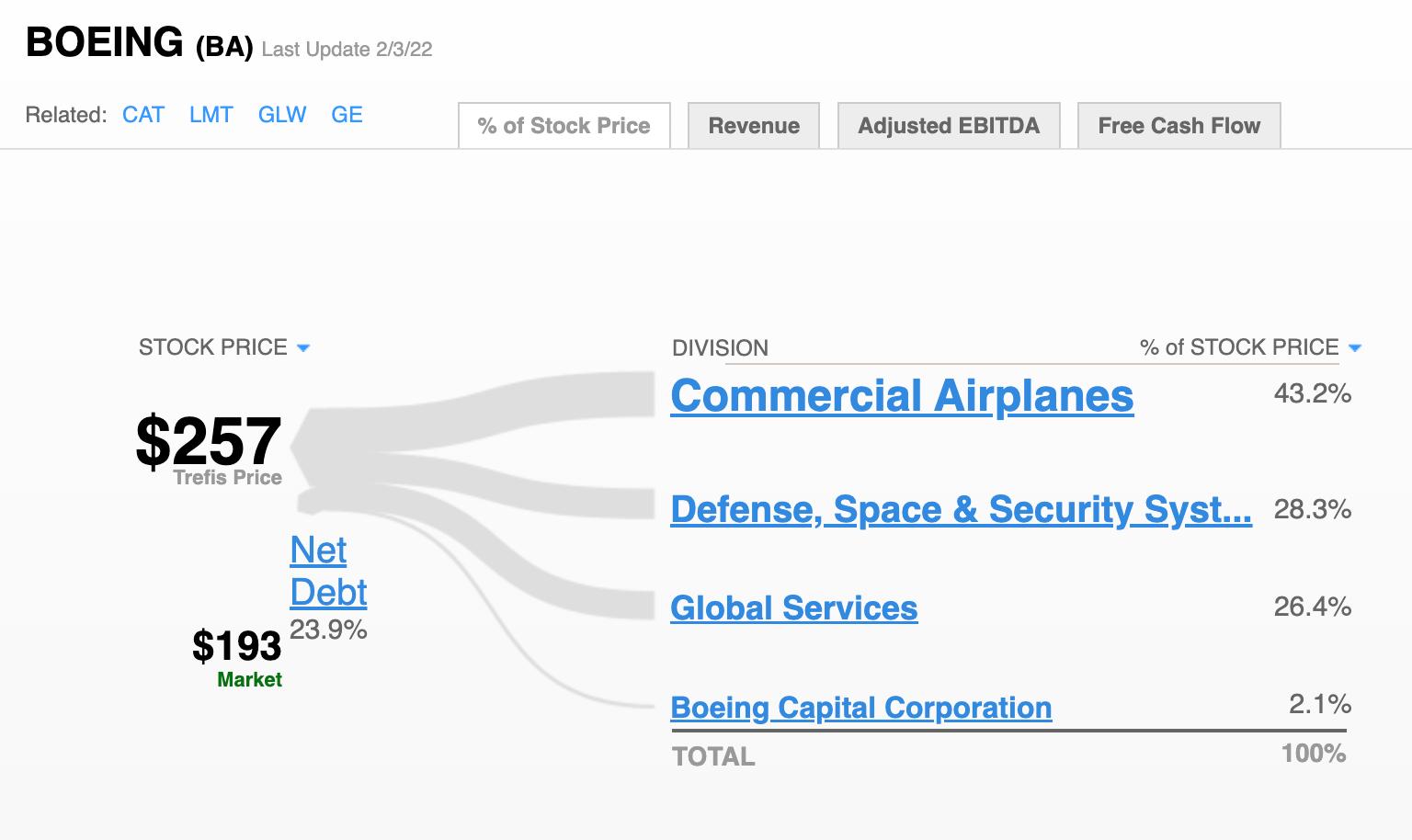This screenshot has height=840, width=1412.
Task: Click the BOEING company title
Action: click(105, 42)
